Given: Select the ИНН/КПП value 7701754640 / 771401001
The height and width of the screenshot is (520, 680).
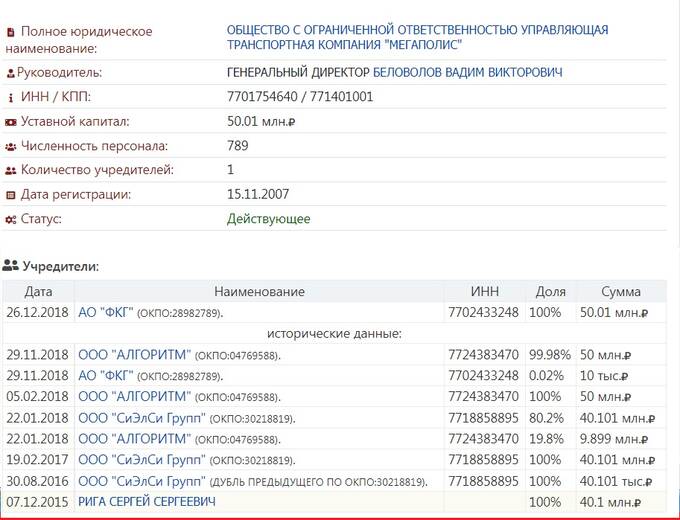Looking at the screenshot, I should click(x=300, y=96).
